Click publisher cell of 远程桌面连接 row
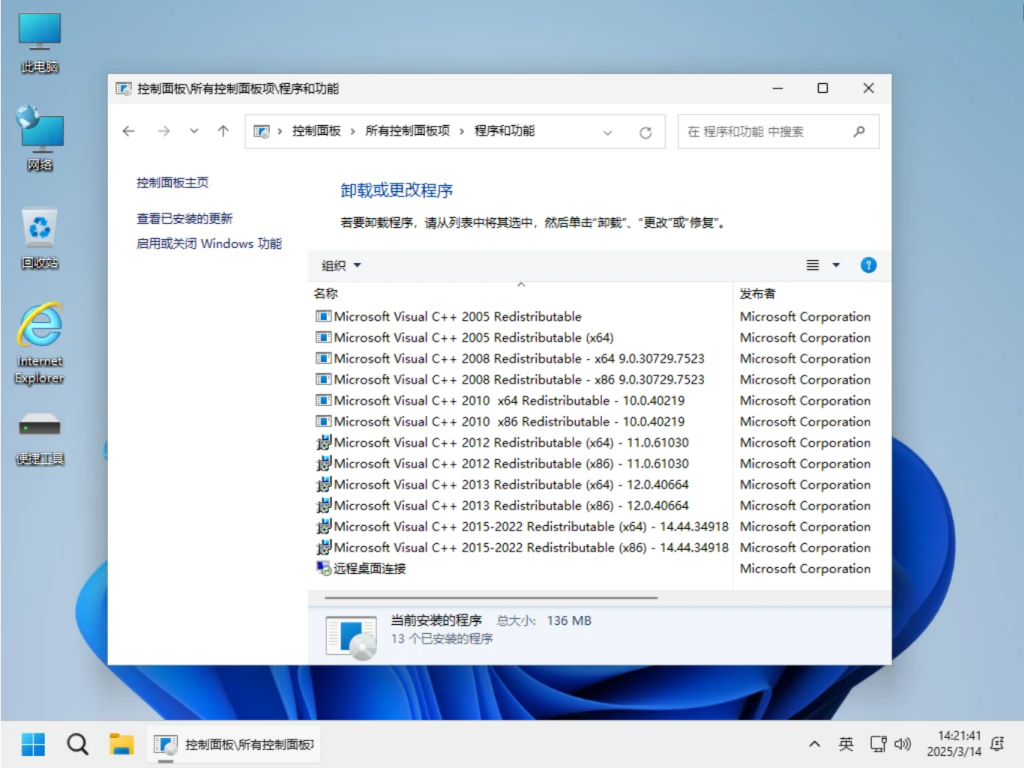Viewport: 1024px width, 768px height. (x=805, y=569)
